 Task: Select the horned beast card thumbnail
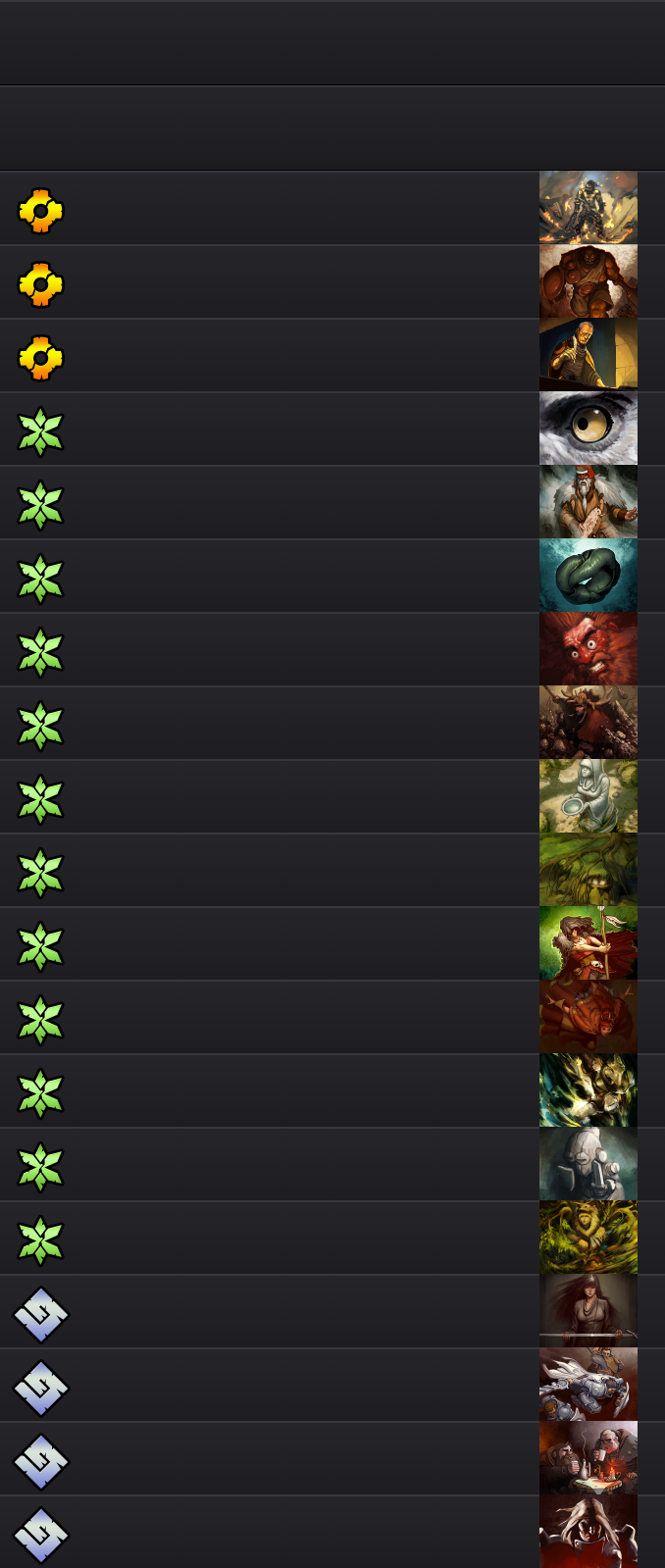pos(588,723)
